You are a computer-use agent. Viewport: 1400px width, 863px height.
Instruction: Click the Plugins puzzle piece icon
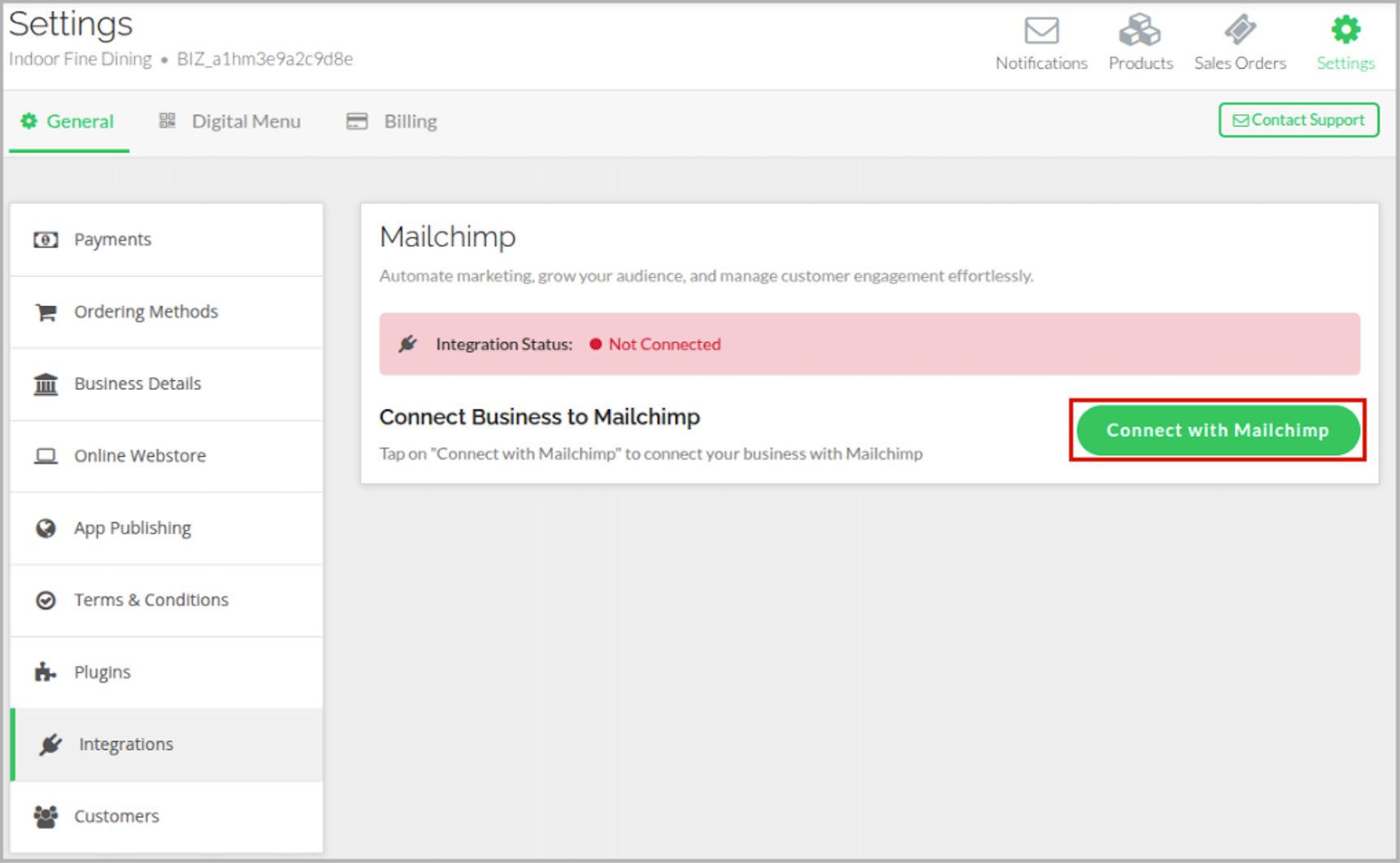[46, 672]
